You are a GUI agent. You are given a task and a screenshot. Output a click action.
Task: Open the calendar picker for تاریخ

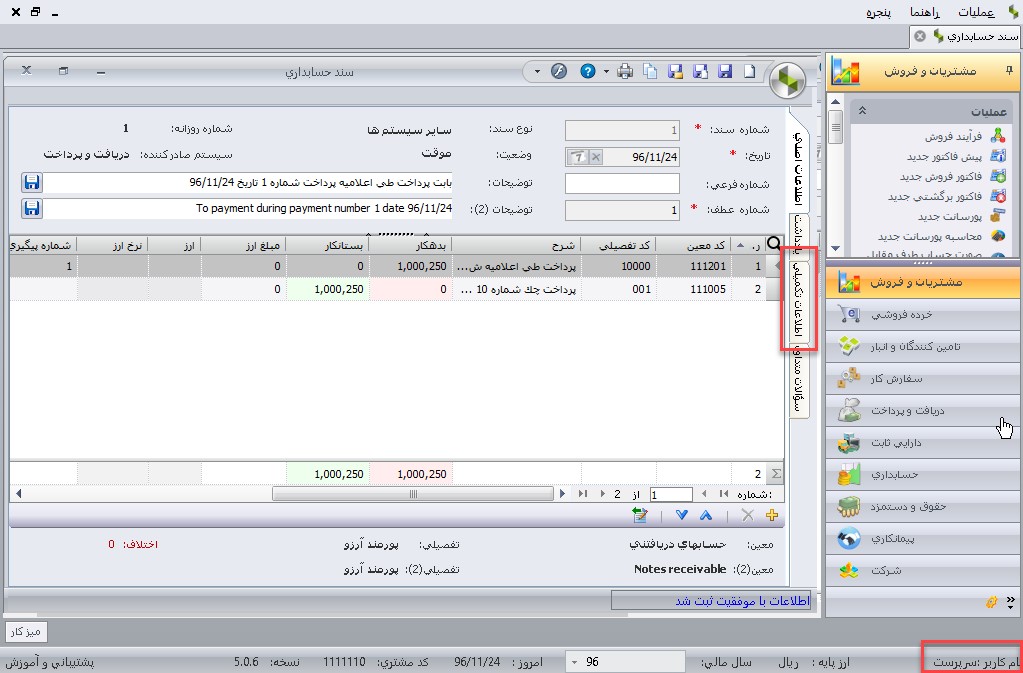pos(578,157)
